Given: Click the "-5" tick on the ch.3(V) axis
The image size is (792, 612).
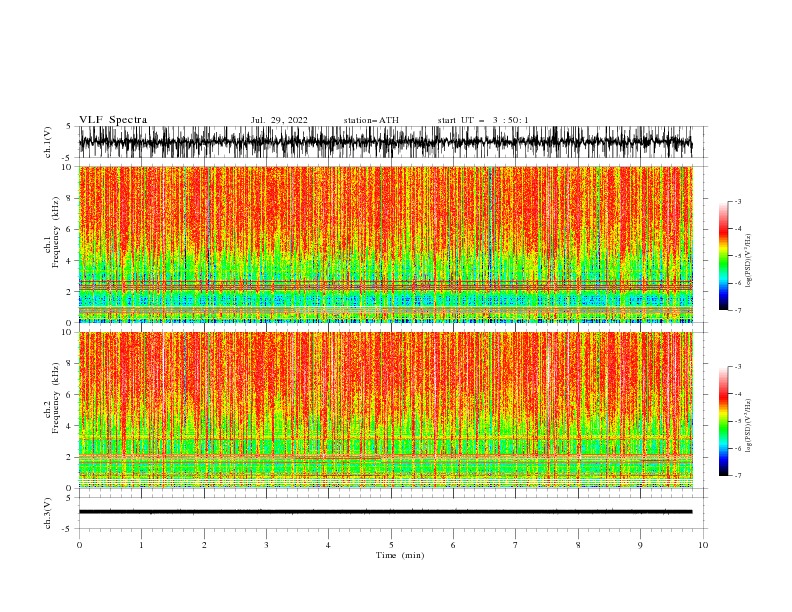Looking at the screenshot, I should (68, 529).
